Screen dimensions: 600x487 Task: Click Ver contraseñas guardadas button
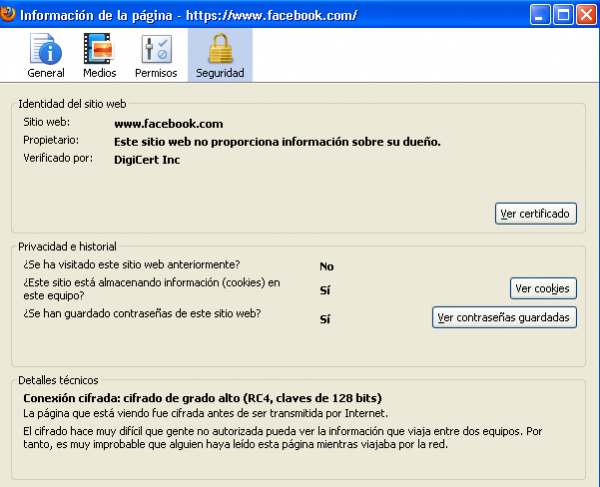click(x=504, y=317)
